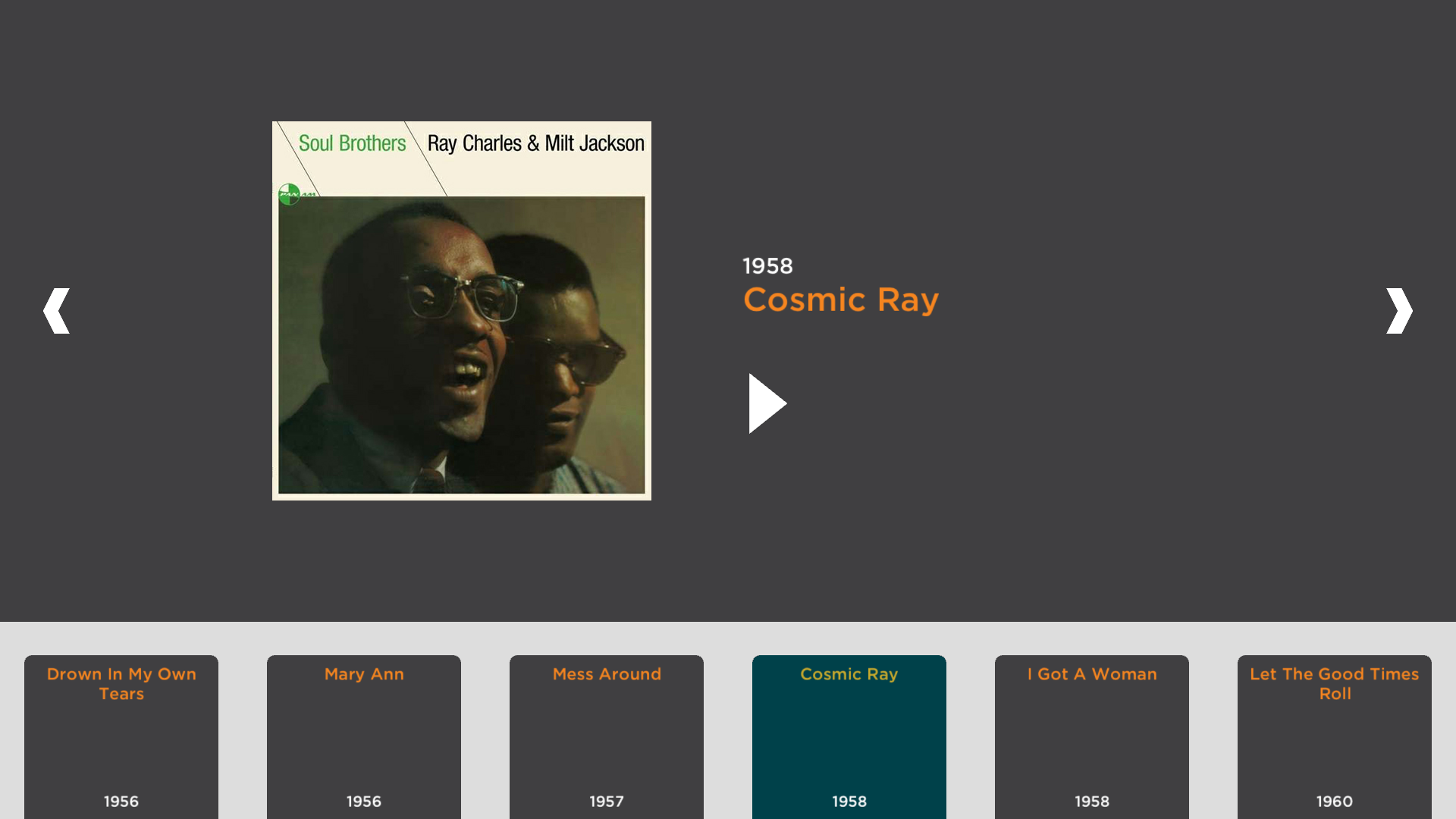Select the Drown In My Own Tears card

tap(121, 737)
